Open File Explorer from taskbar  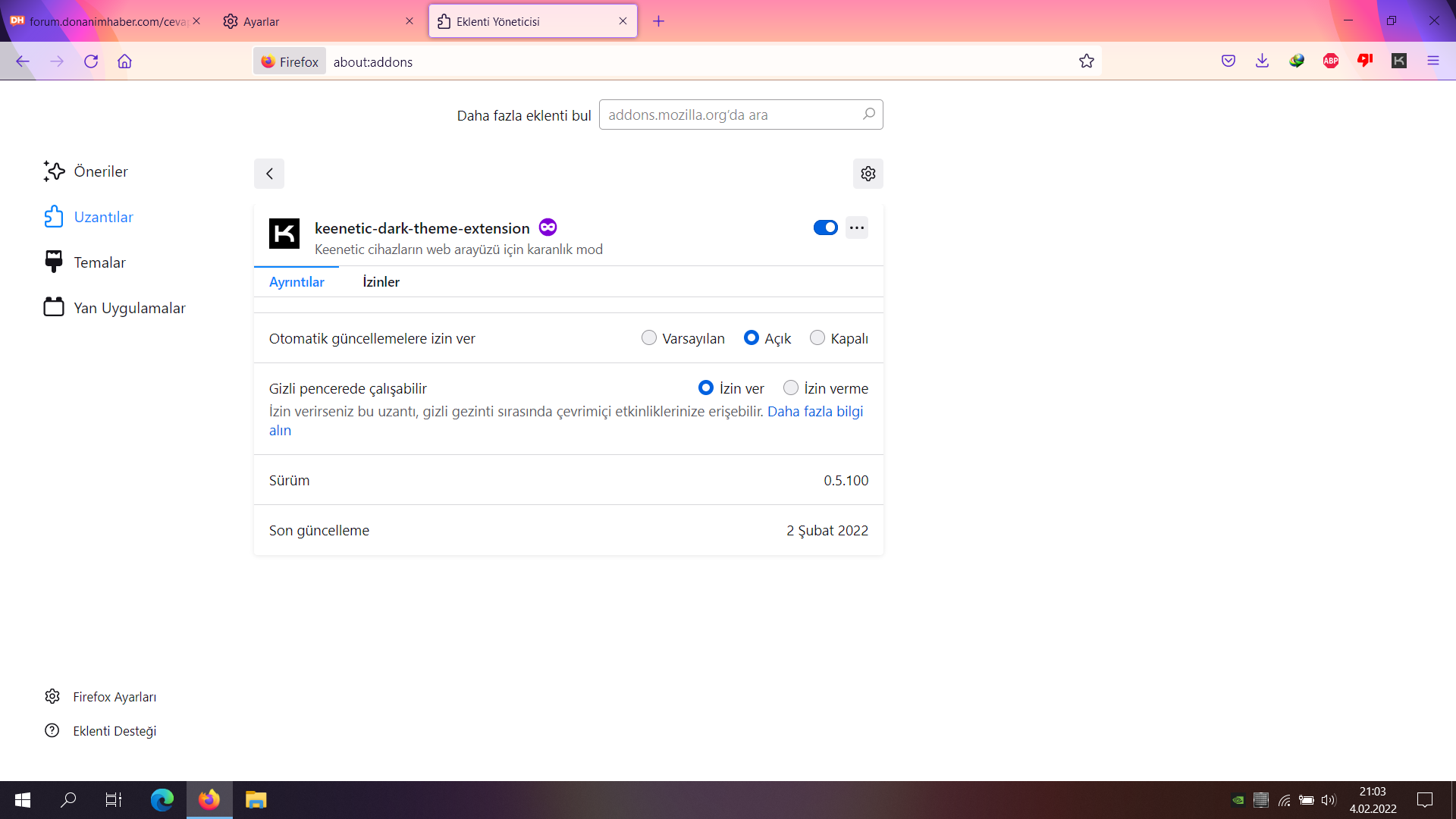(256, 800)
